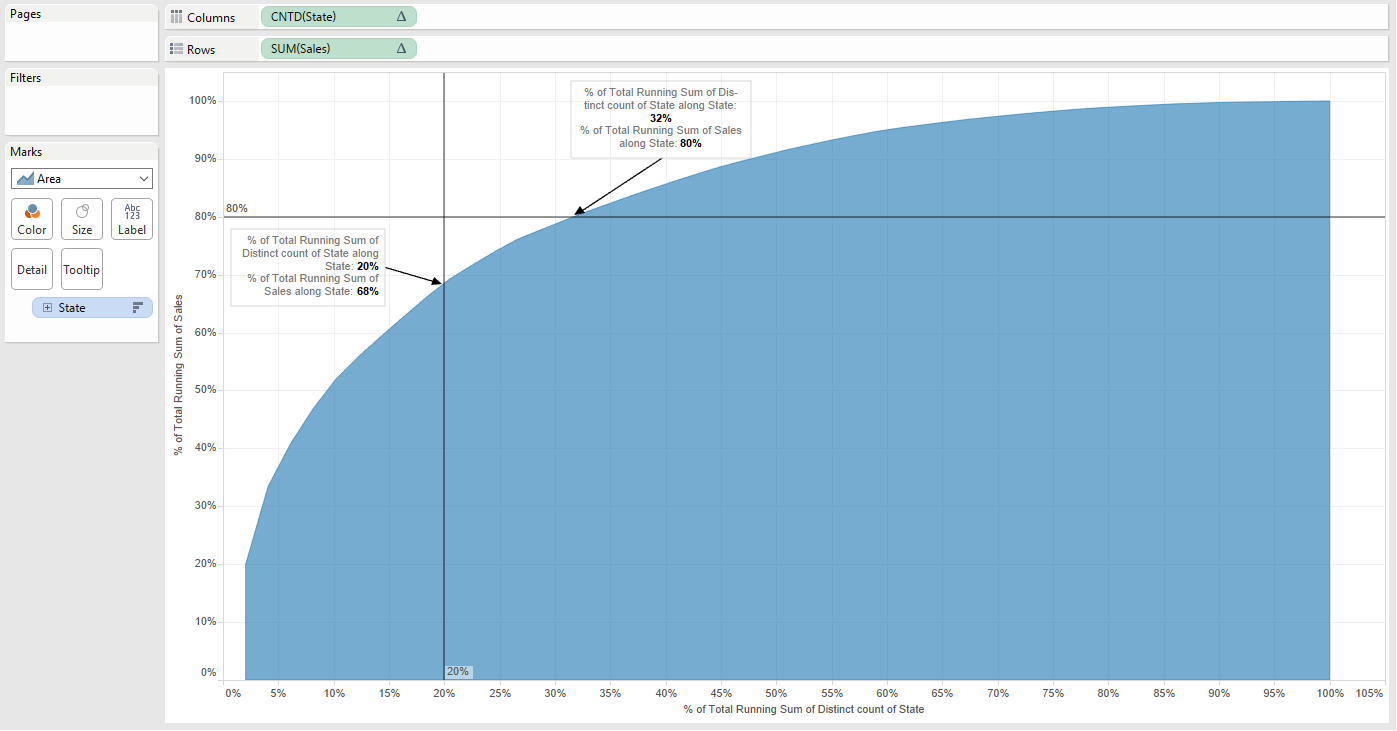The image size is (1397, 731).
Task: Click the Columns shelf label
Action: point(211,18)
